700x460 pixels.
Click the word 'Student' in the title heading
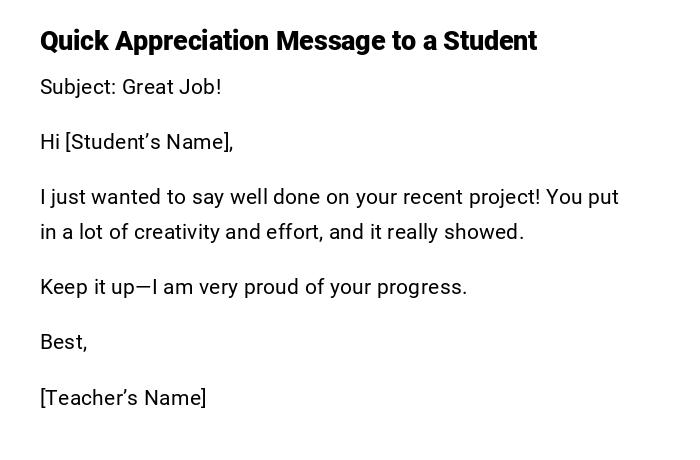coord(490,41)
